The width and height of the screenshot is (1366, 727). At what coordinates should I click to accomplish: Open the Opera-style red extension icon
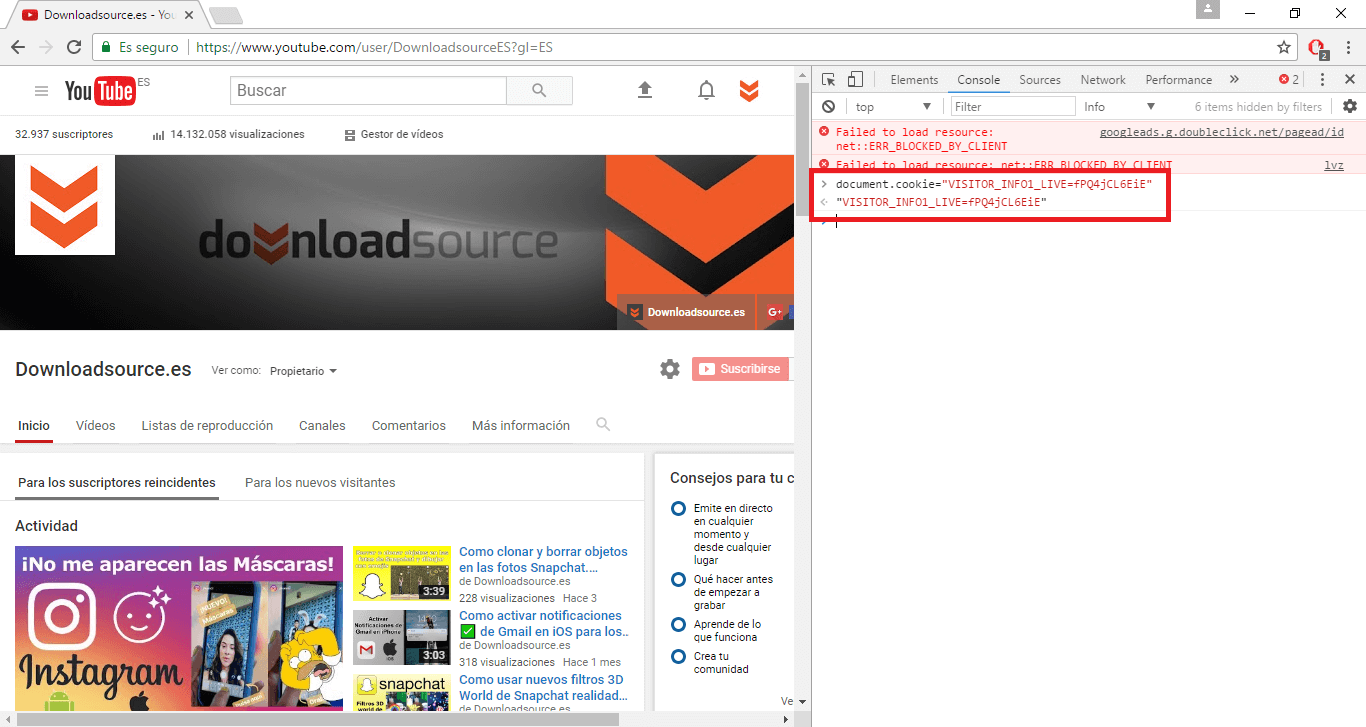point(1317,48)
